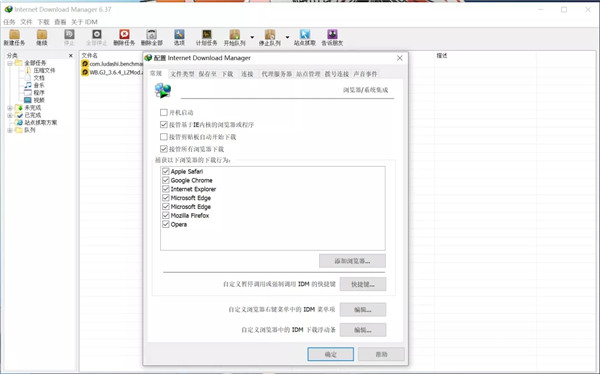Viewport: 600px width, 374px height.
Task: Select the 站点抓取方案 tree entry
Action: (36, 122)
